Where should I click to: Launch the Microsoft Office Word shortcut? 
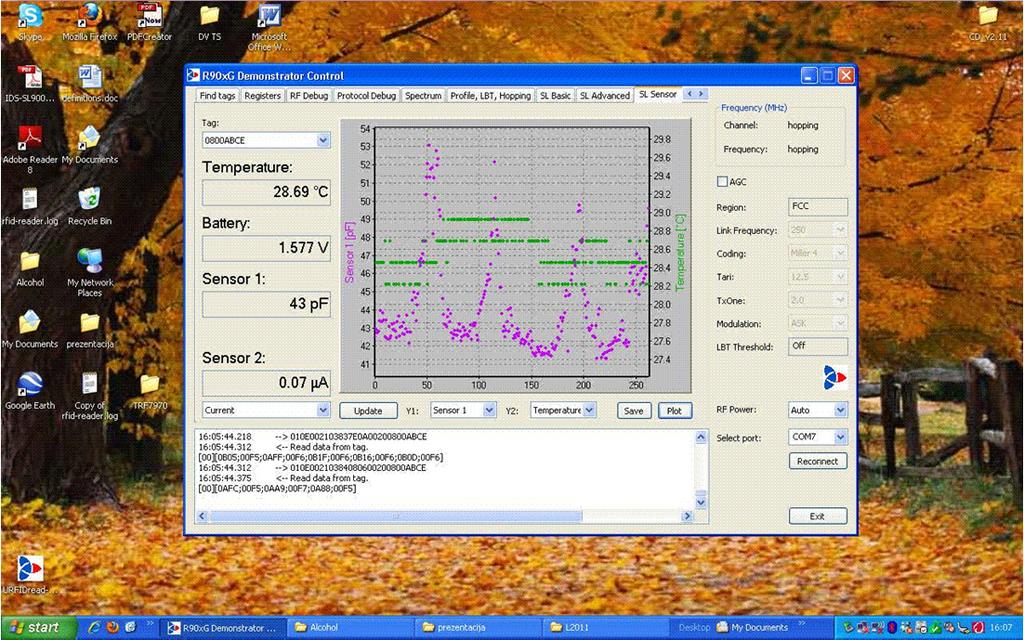coord(269,27)
